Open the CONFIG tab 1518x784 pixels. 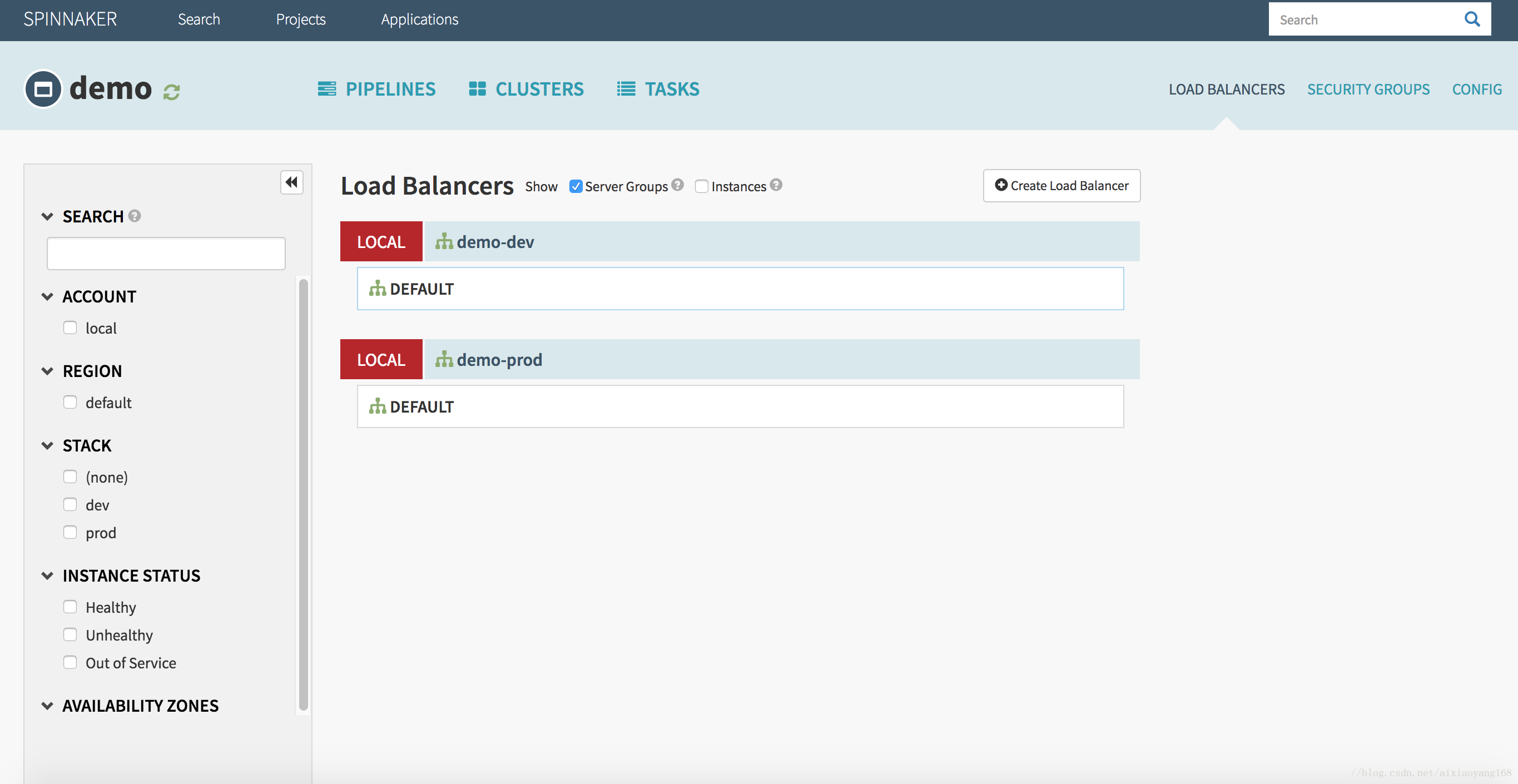tap(1477, 89)
